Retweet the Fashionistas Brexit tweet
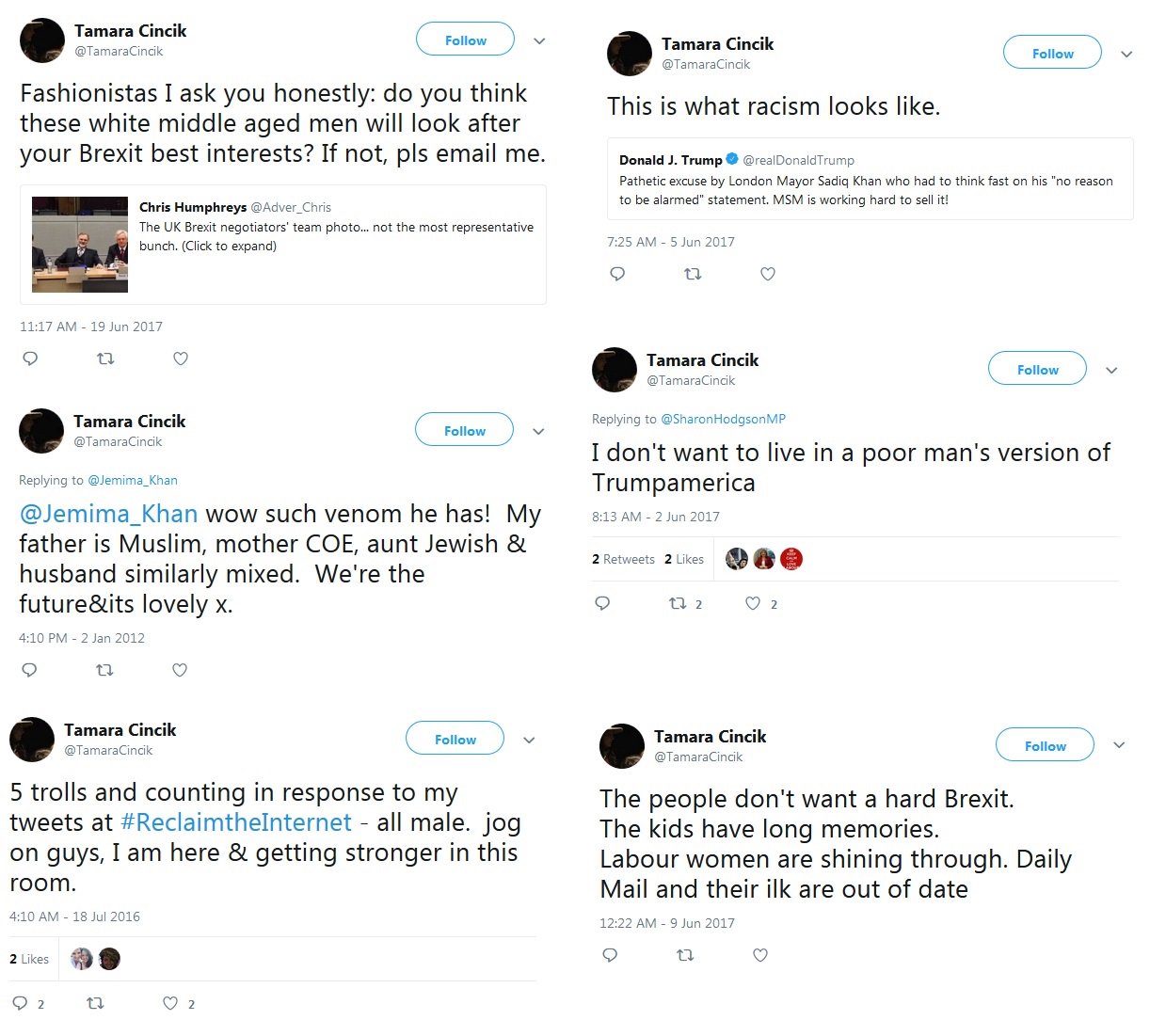 pyautogui.click(x=105, y=359)
